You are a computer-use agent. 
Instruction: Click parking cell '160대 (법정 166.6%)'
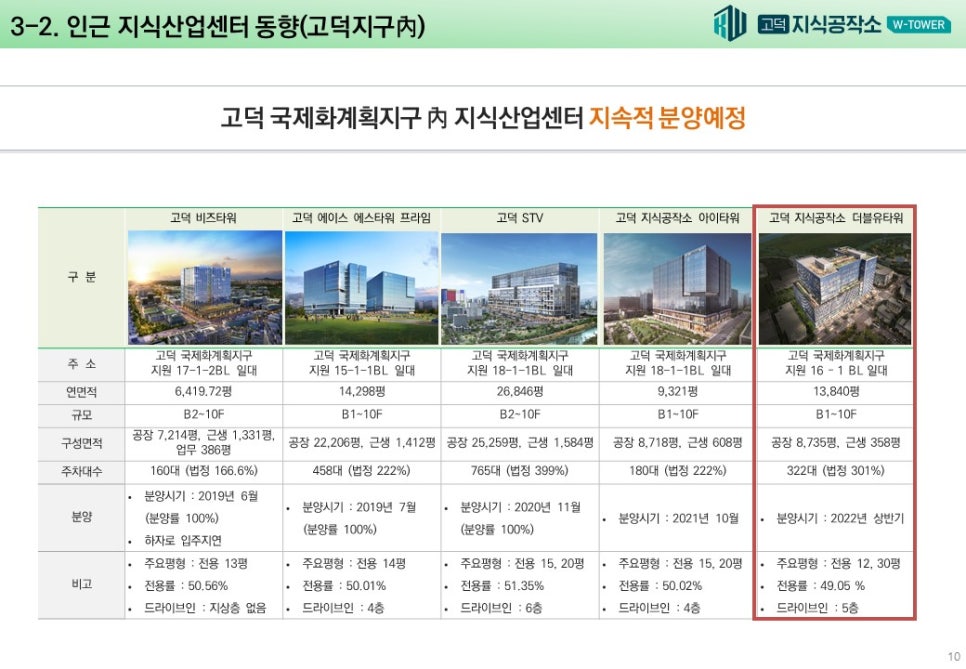tap(204, 471)
